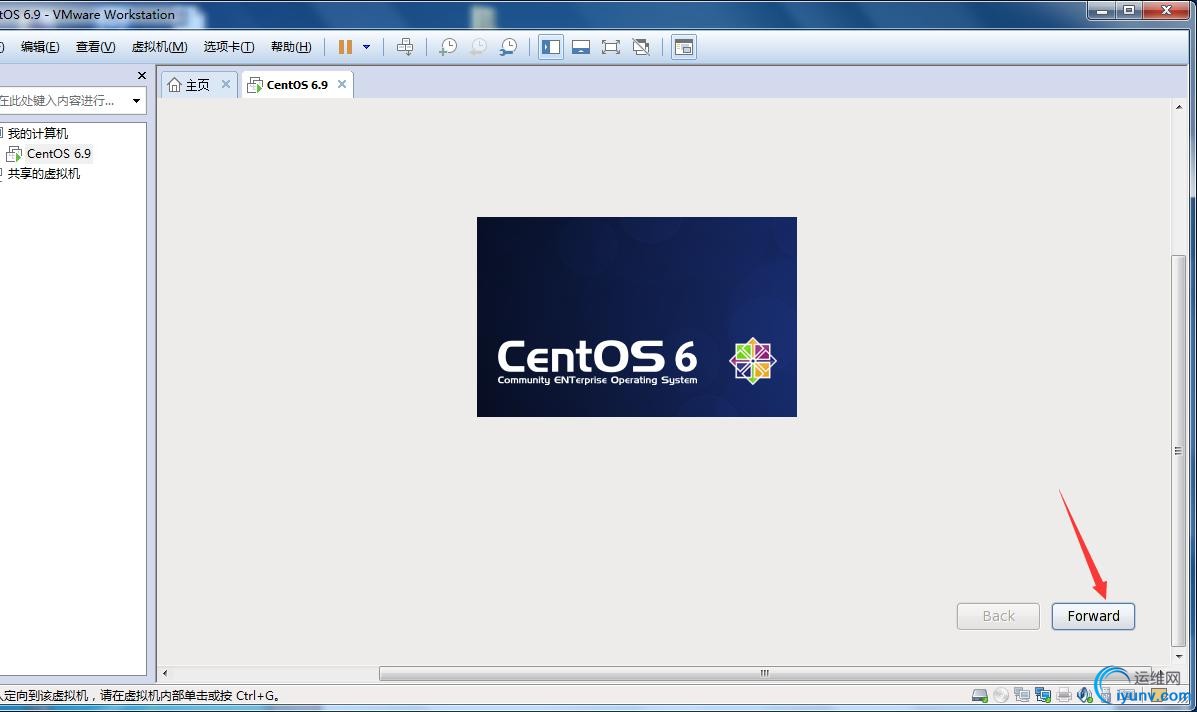Maximize the VMware Workstation window
The width and height of the screenshot is (1197, 712).
coord(1128,10)
